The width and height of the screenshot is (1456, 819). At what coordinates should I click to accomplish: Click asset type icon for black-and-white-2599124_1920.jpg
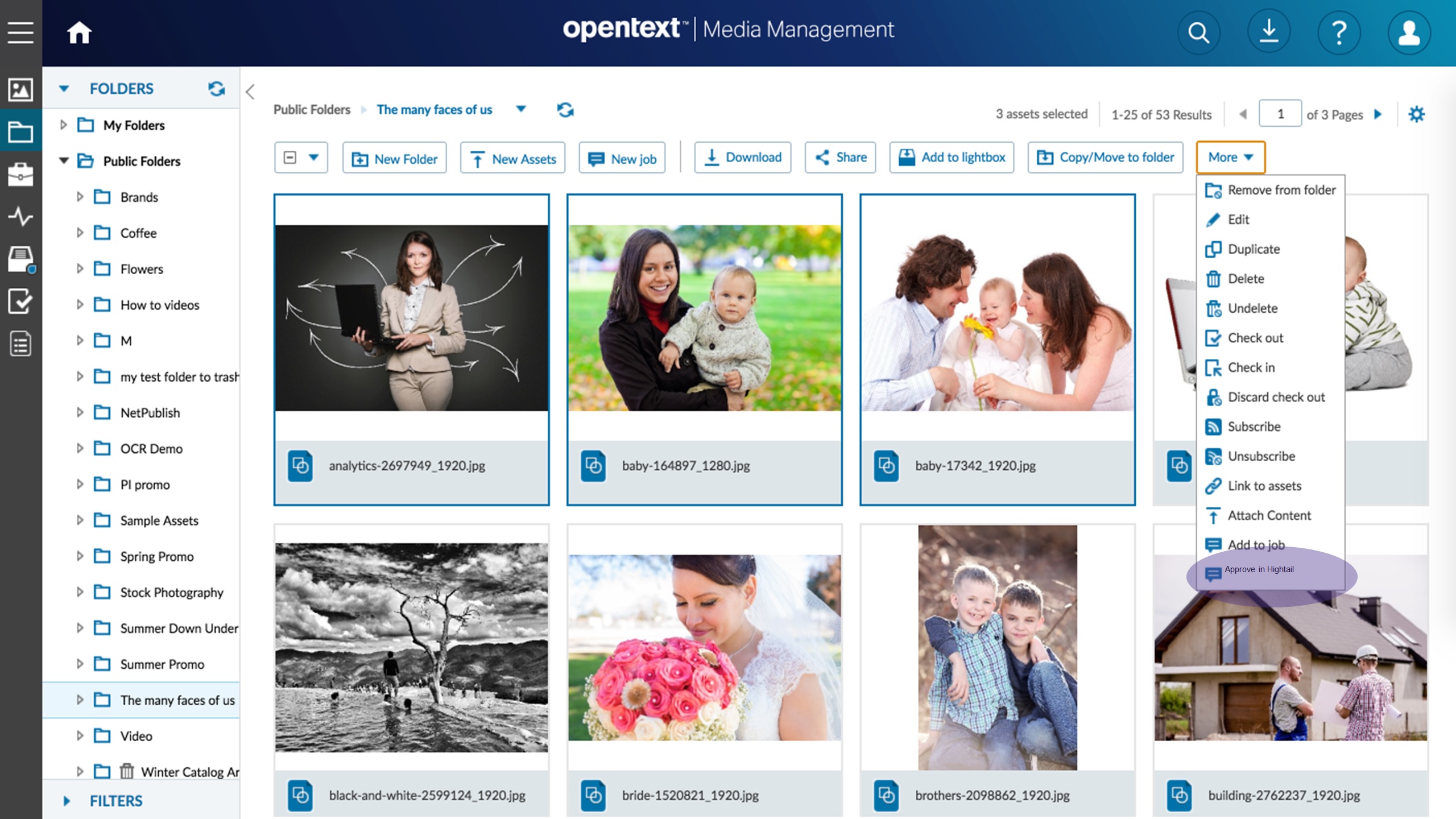pyautogui.click(x=300, y=795)
